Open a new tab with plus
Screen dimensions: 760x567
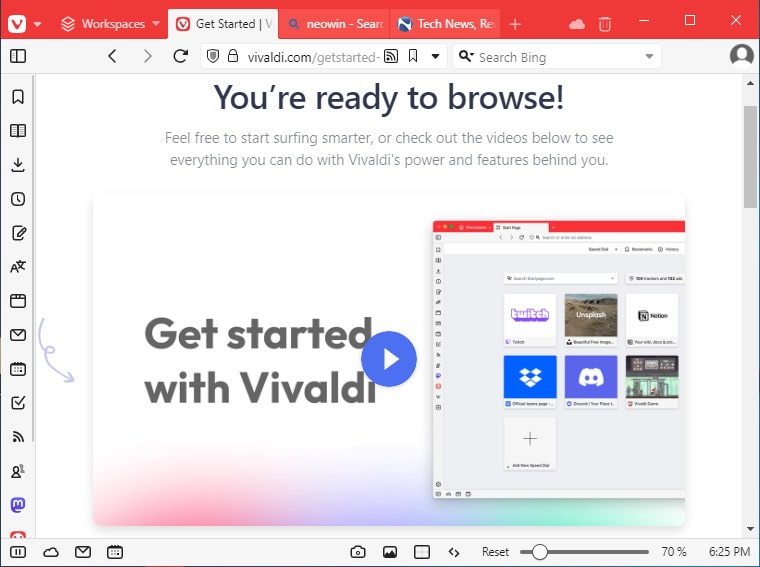pos(515,24)
